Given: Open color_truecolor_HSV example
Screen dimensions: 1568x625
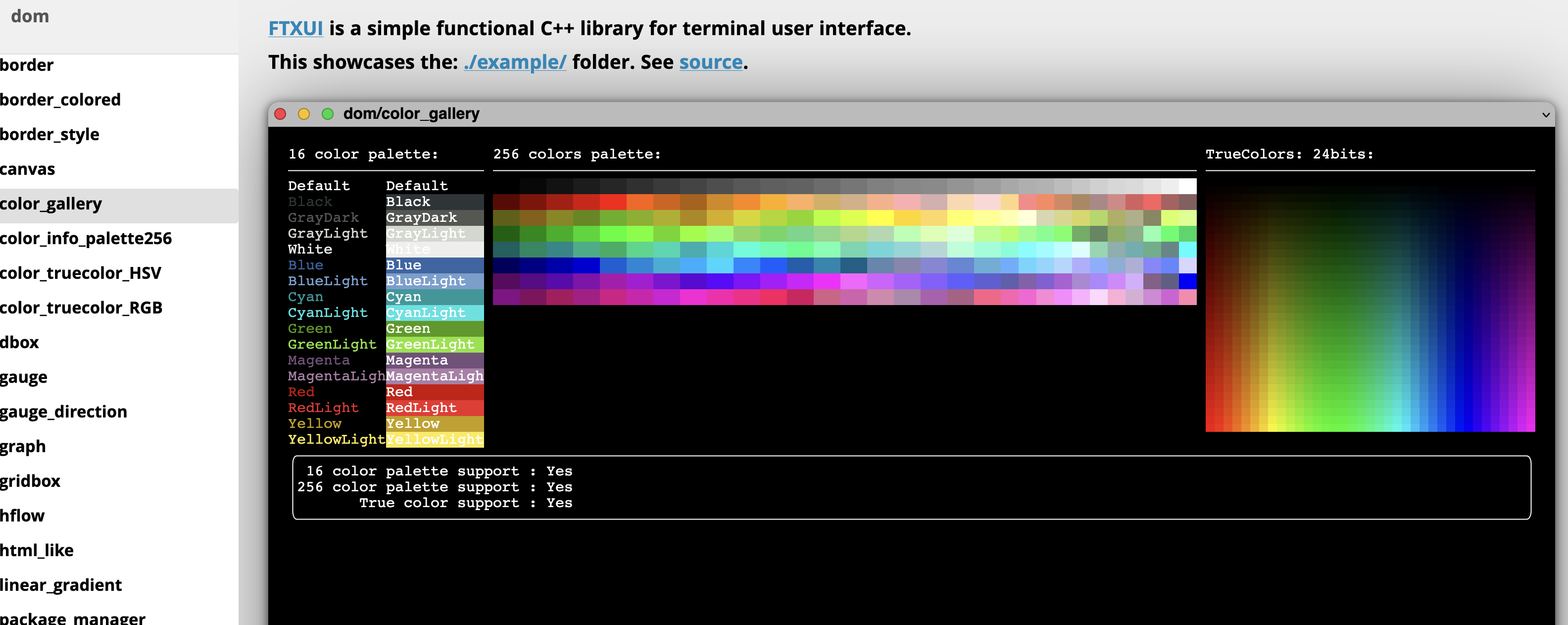Looking at the screenshot, I should click(119, 273).
